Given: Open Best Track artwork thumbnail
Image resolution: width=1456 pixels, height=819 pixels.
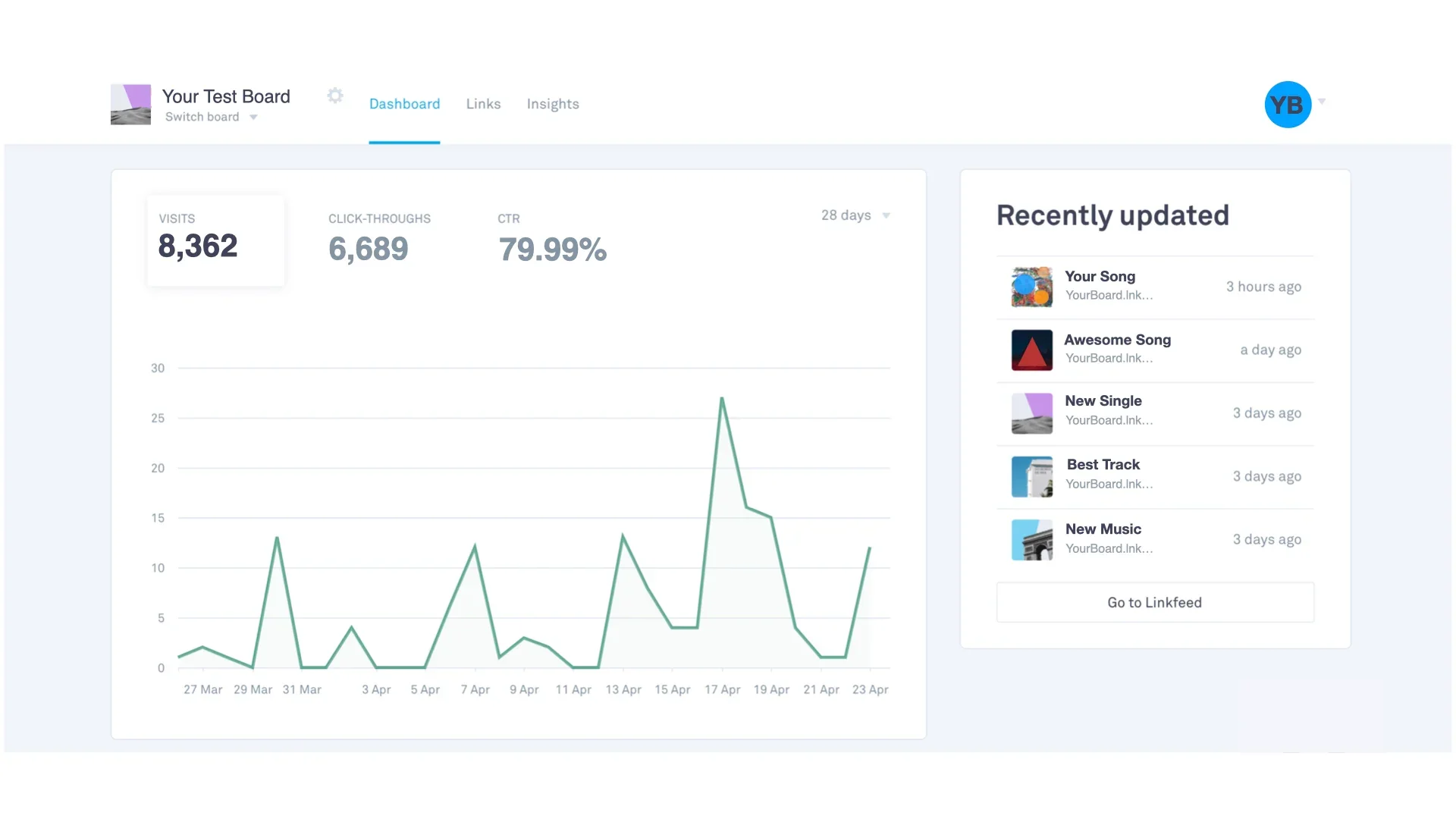Looking at the screenshot, I should 1031,477.
